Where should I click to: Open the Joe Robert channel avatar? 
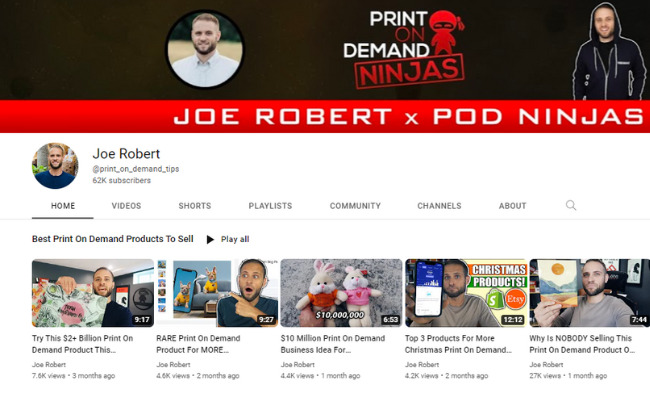click(55, 166)
